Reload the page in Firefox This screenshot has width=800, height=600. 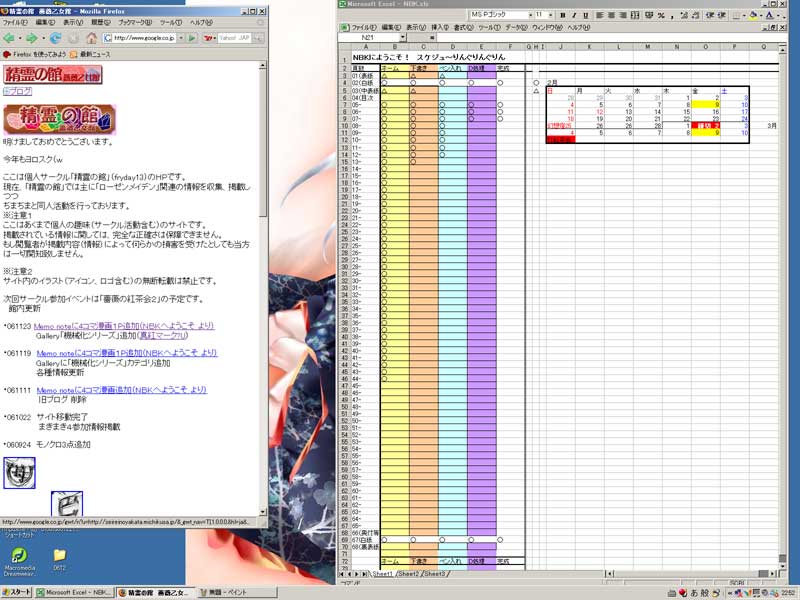point(55,38)
